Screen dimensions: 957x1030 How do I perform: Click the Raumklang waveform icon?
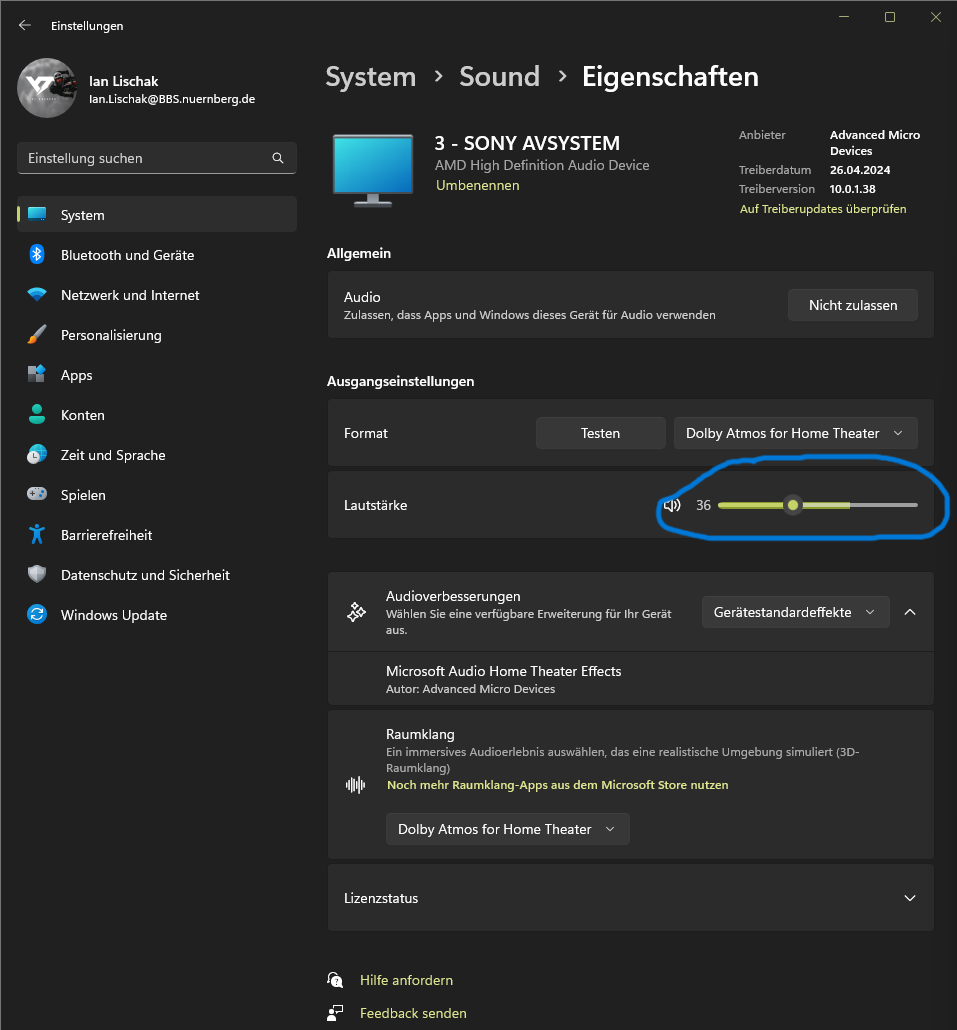click(355, 784)
